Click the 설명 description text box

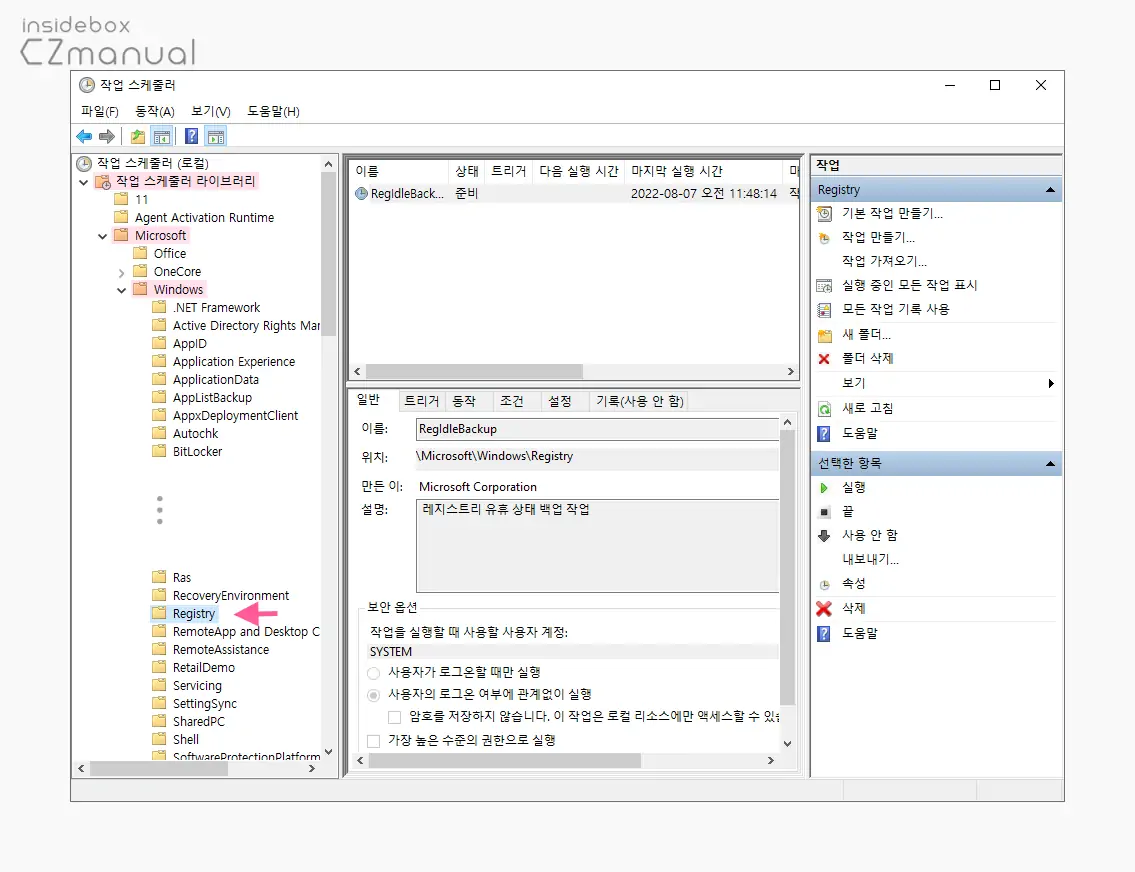(x=597, y=546)
